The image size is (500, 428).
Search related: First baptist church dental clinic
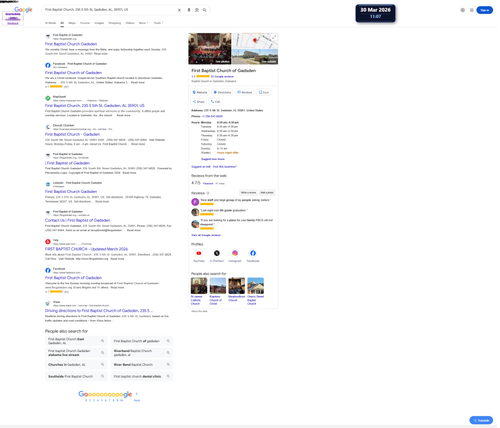coord(142,376)
